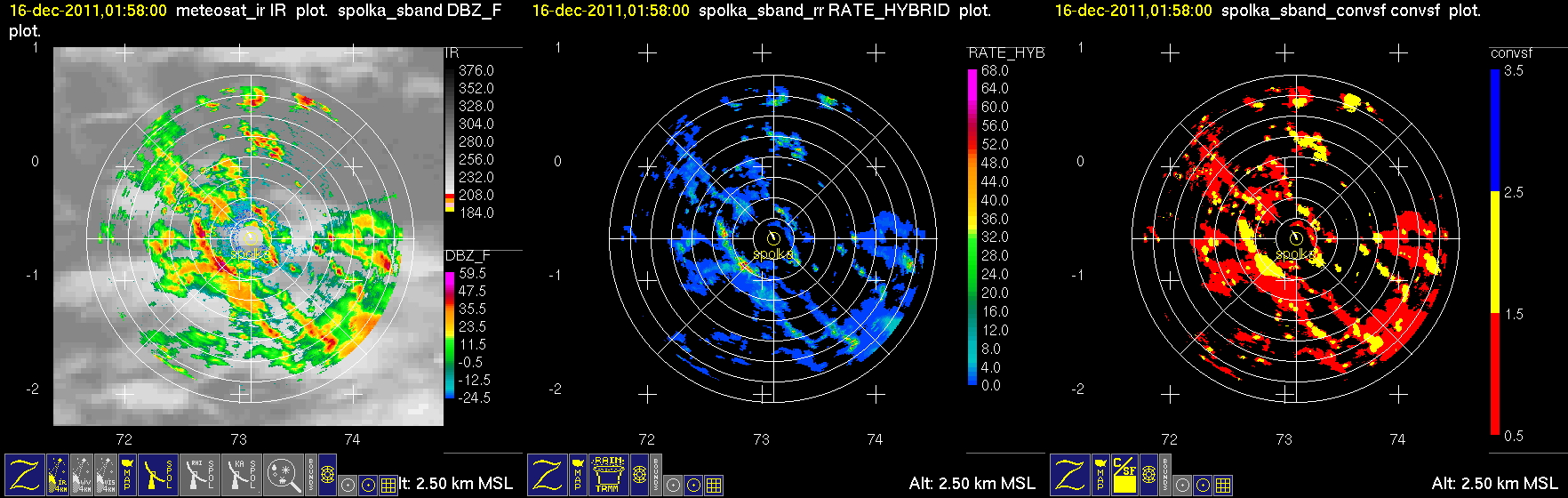Image resolution: width=1568 pixels, height=498 pixels.
Task: Click the meteosat_ir IR plot title text
Action: click(253, 11)
